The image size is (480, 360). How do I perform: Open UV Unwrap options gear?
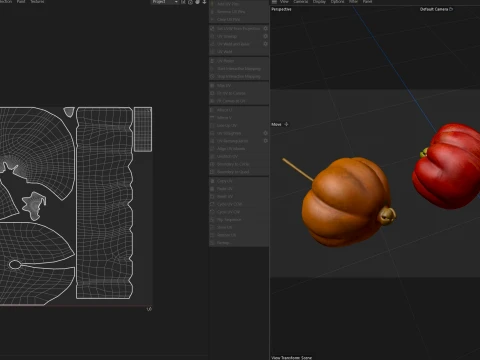coord(266,36)
